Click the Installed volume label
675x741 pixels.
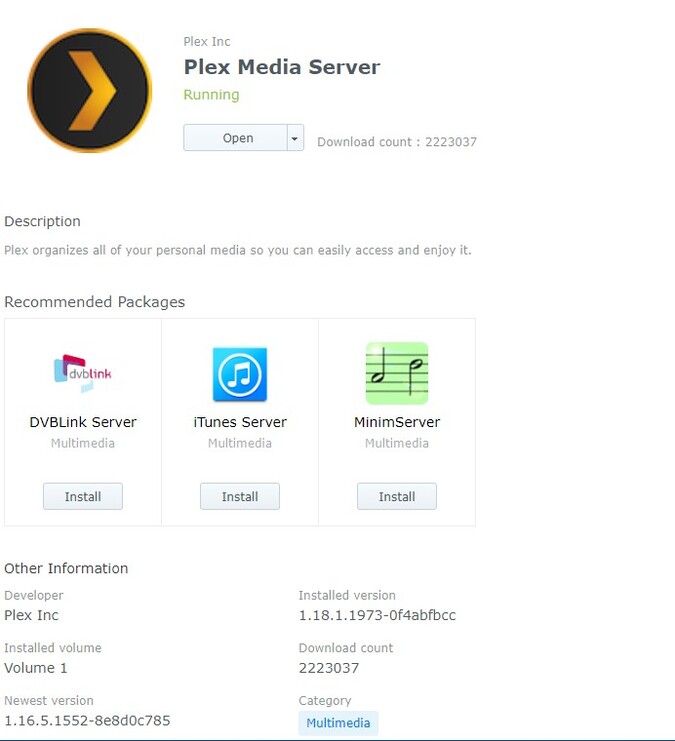click(52, 648)
